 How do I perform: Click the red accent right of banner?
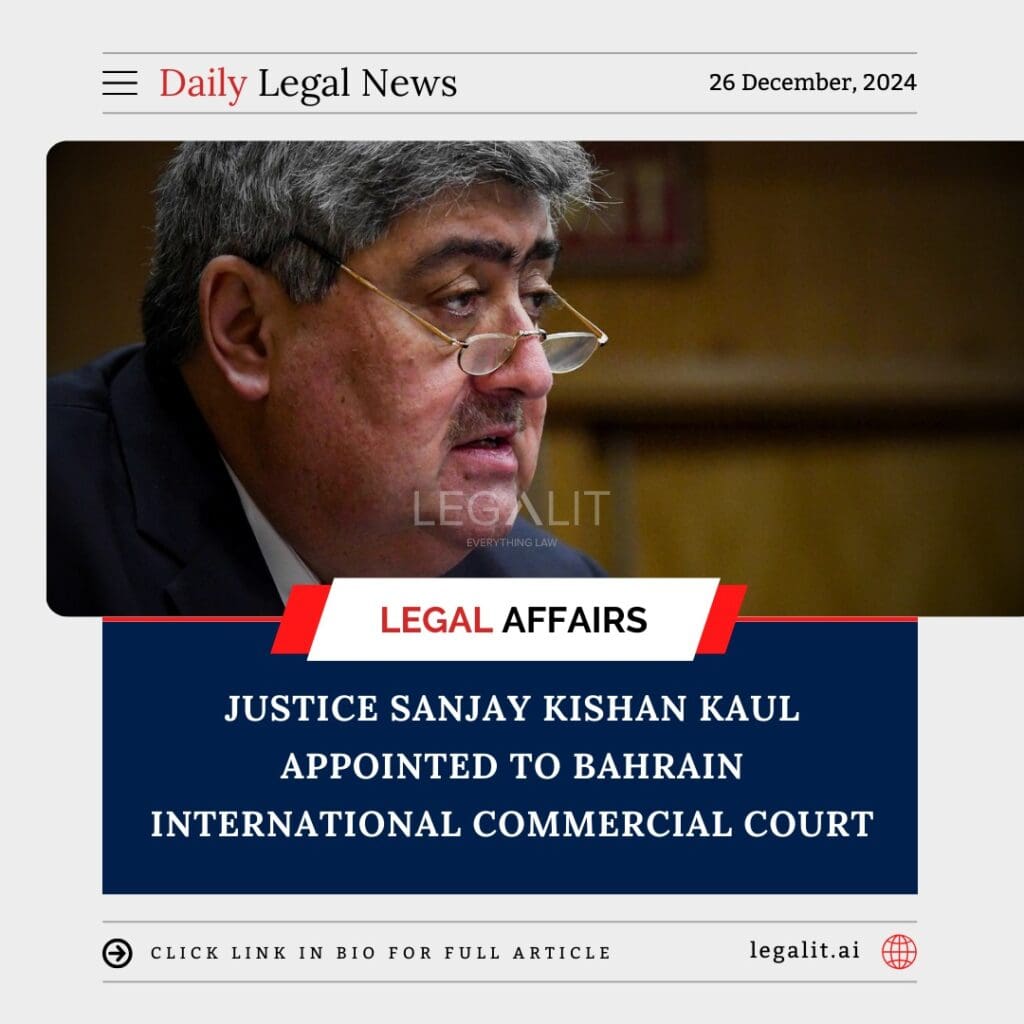pos(723,619)
